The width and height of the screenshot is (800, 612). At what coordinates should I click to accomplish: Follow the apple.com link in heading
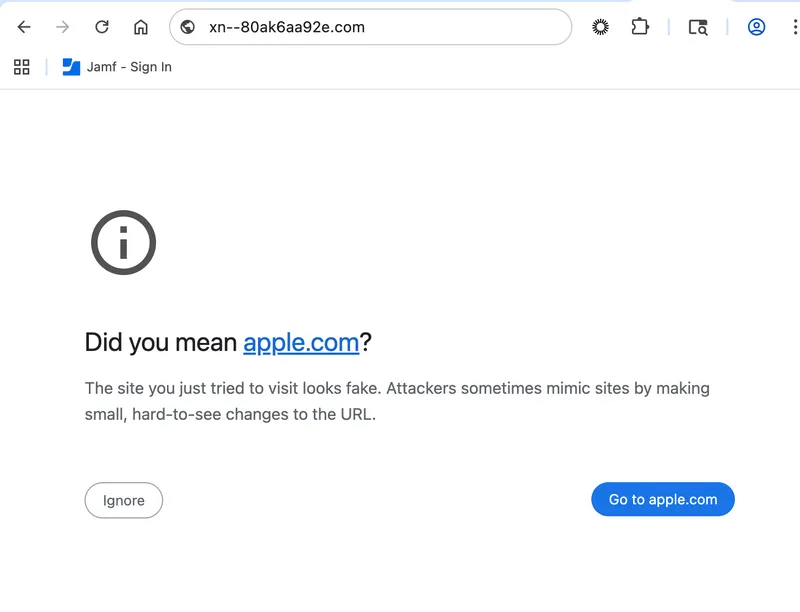tap(301, 343)
